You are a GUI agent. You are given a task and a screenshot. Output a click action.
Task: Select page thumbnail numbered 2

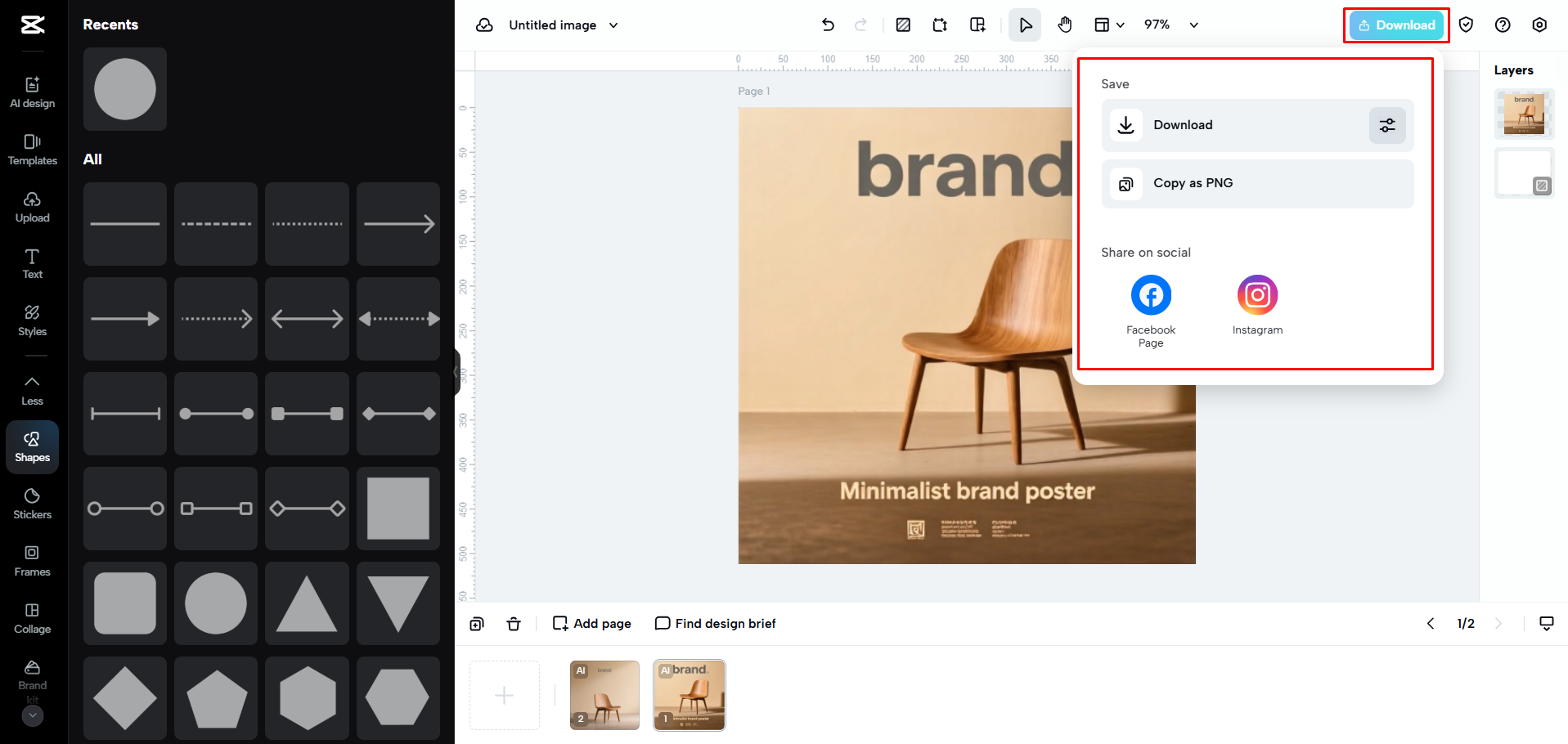pyautogui.click(x=604, y=695)
